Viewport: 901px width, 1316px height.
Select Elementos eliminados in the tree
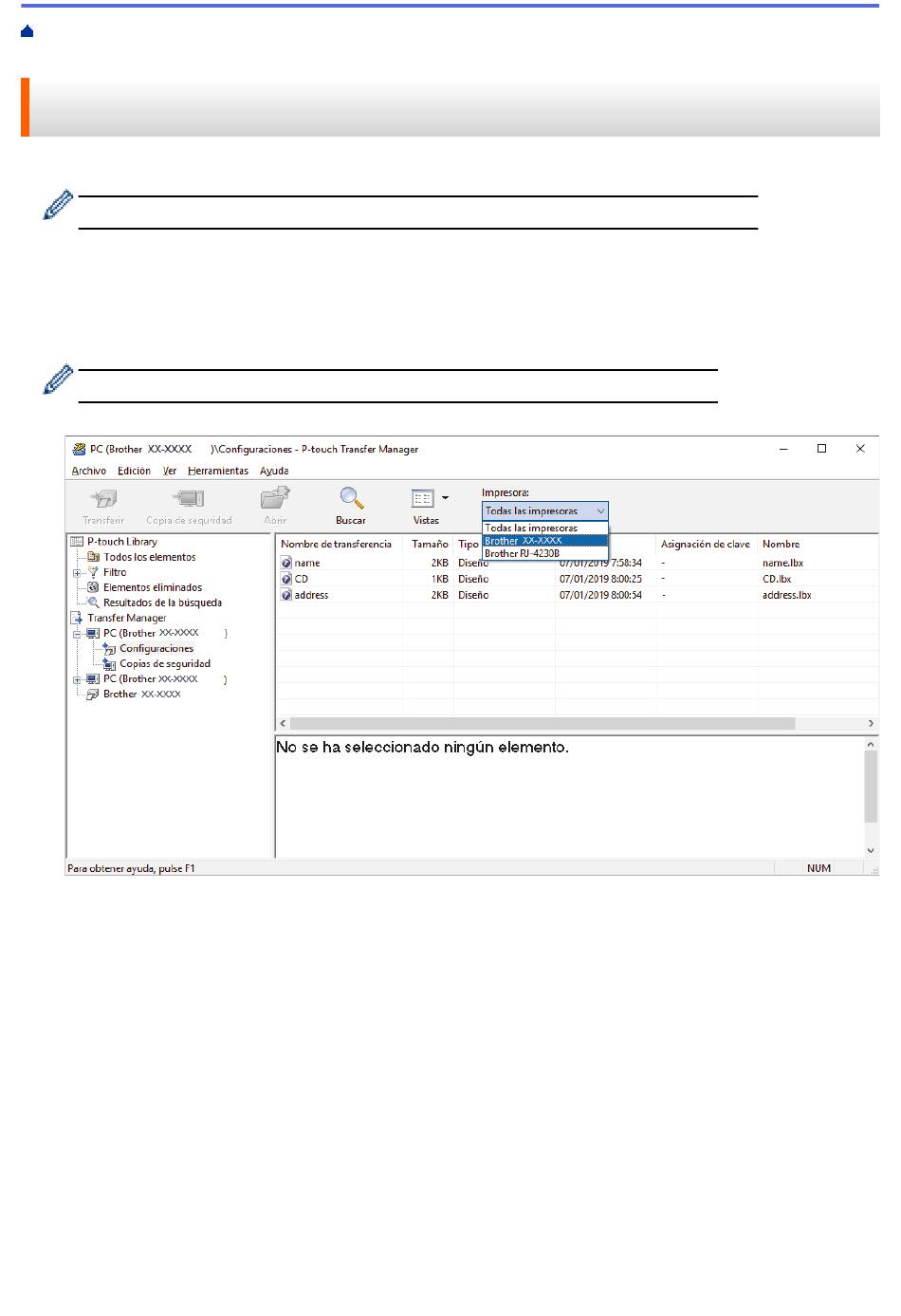153,587
